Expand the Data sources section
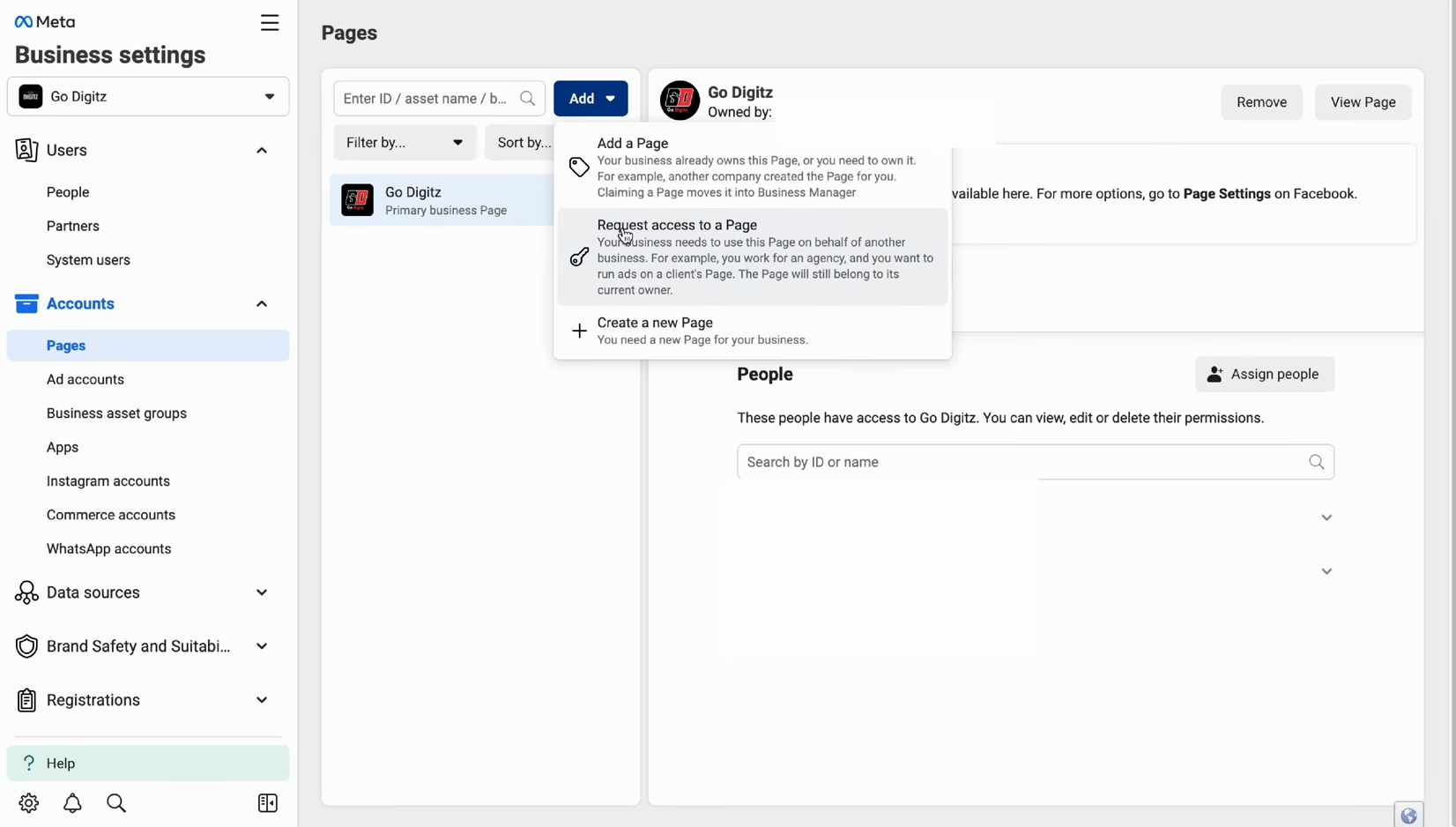 (x=262, y=592)
